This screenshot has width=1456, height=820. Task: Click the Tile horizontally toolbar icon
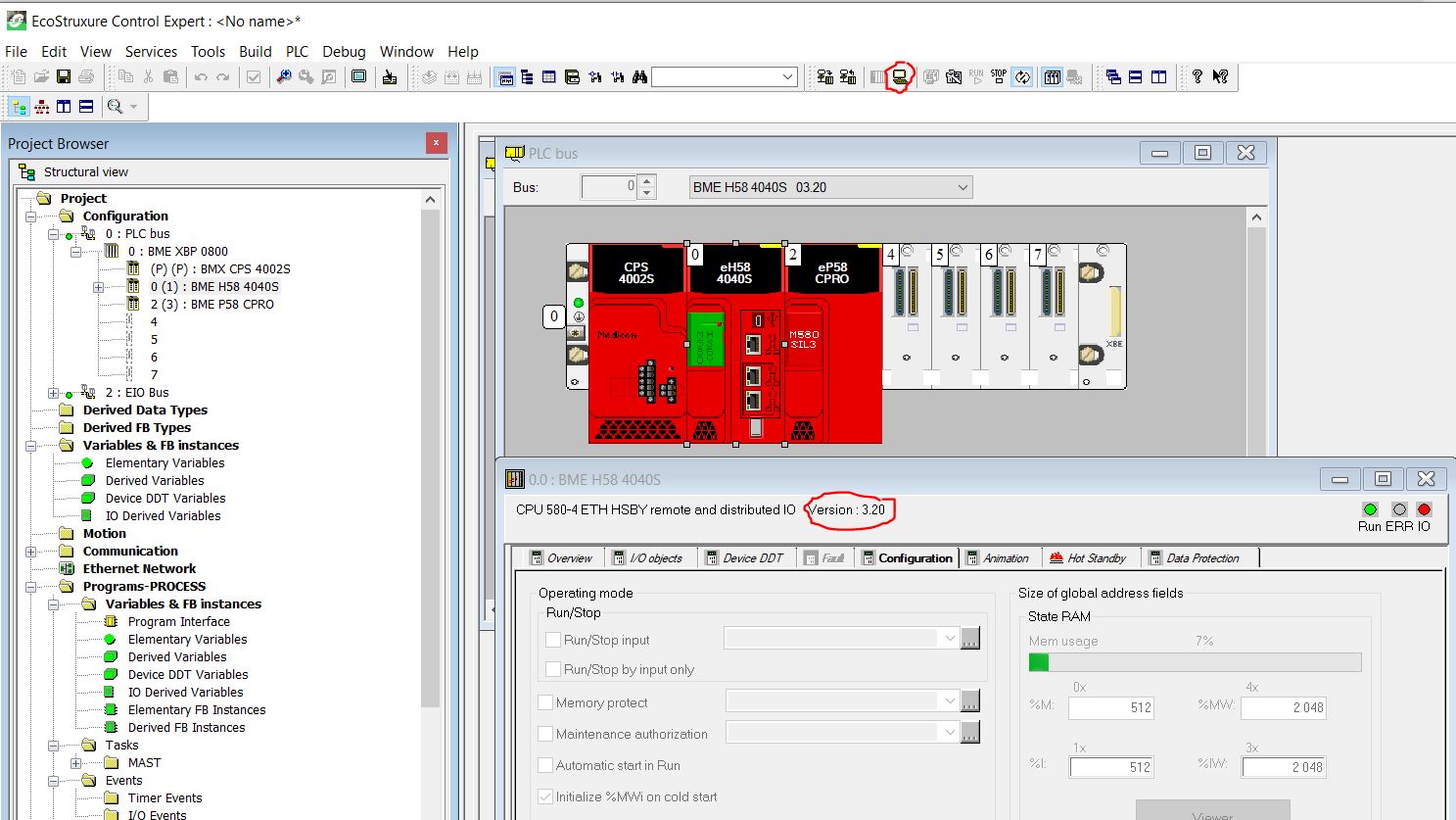point(1136,76)
